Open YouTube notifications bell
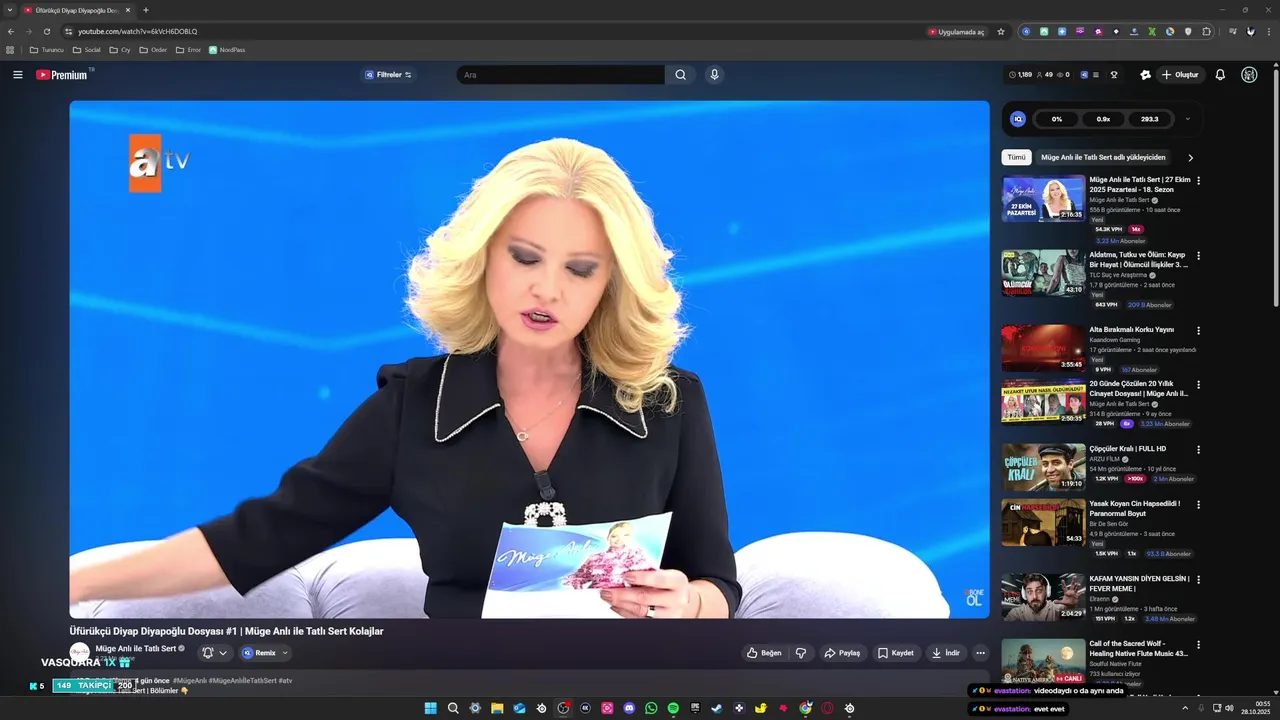 pos(1220,75)
